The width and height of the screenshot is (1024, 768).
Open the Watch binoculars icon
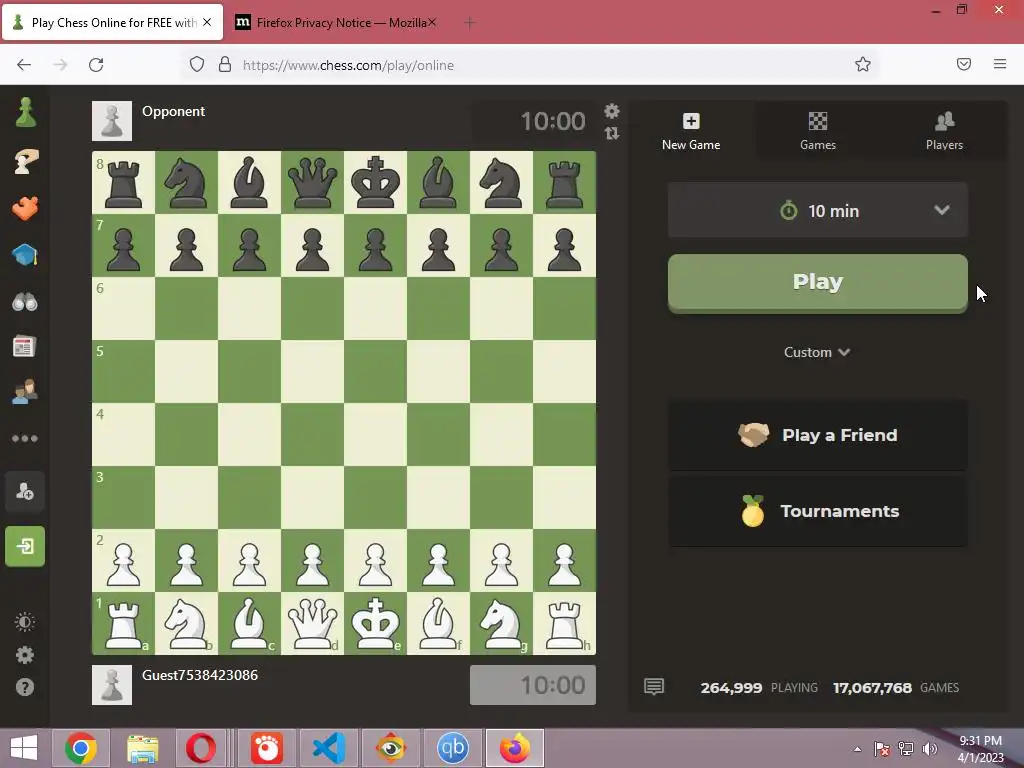tap(25, 302)
